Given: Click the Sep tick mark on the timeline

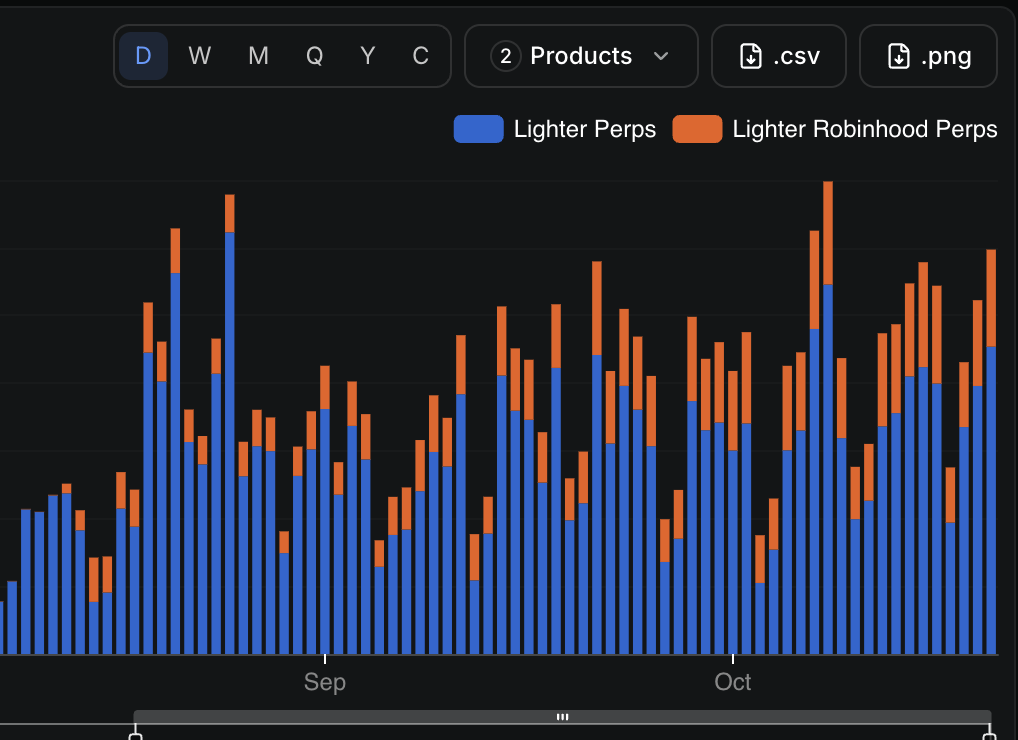Looking at the screenshot, I should (x=325, y=659).
